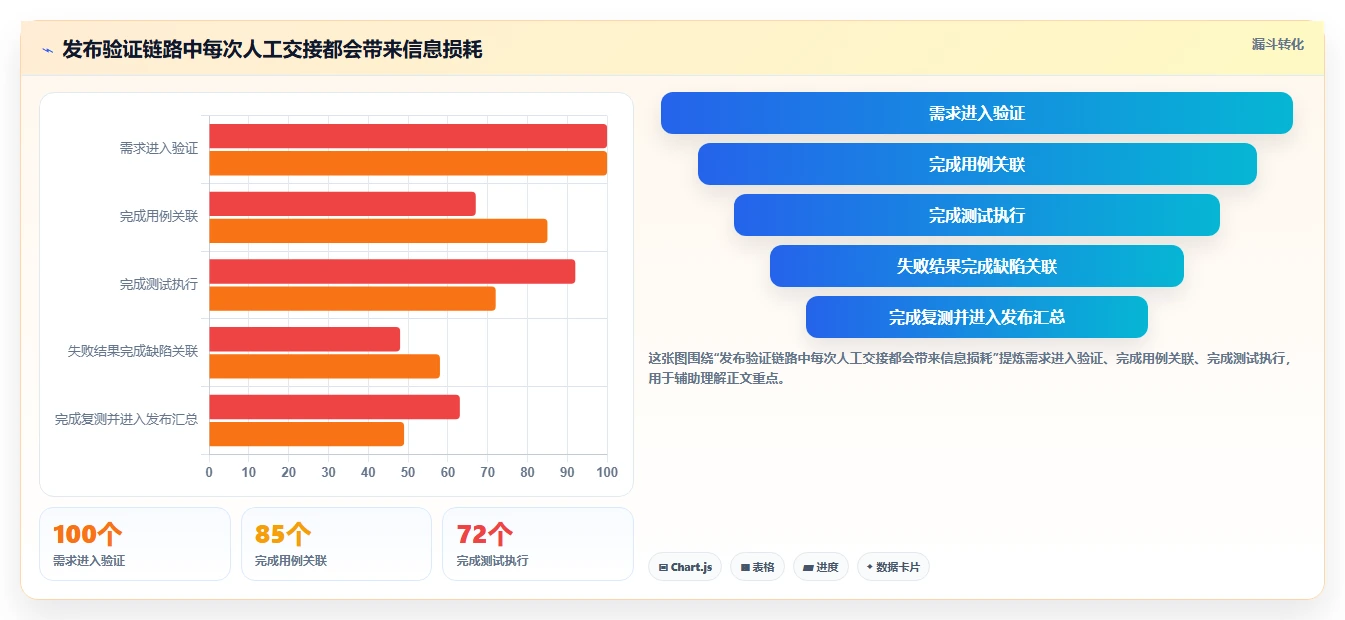Click the 进度 tag chip

pos(820,567)
